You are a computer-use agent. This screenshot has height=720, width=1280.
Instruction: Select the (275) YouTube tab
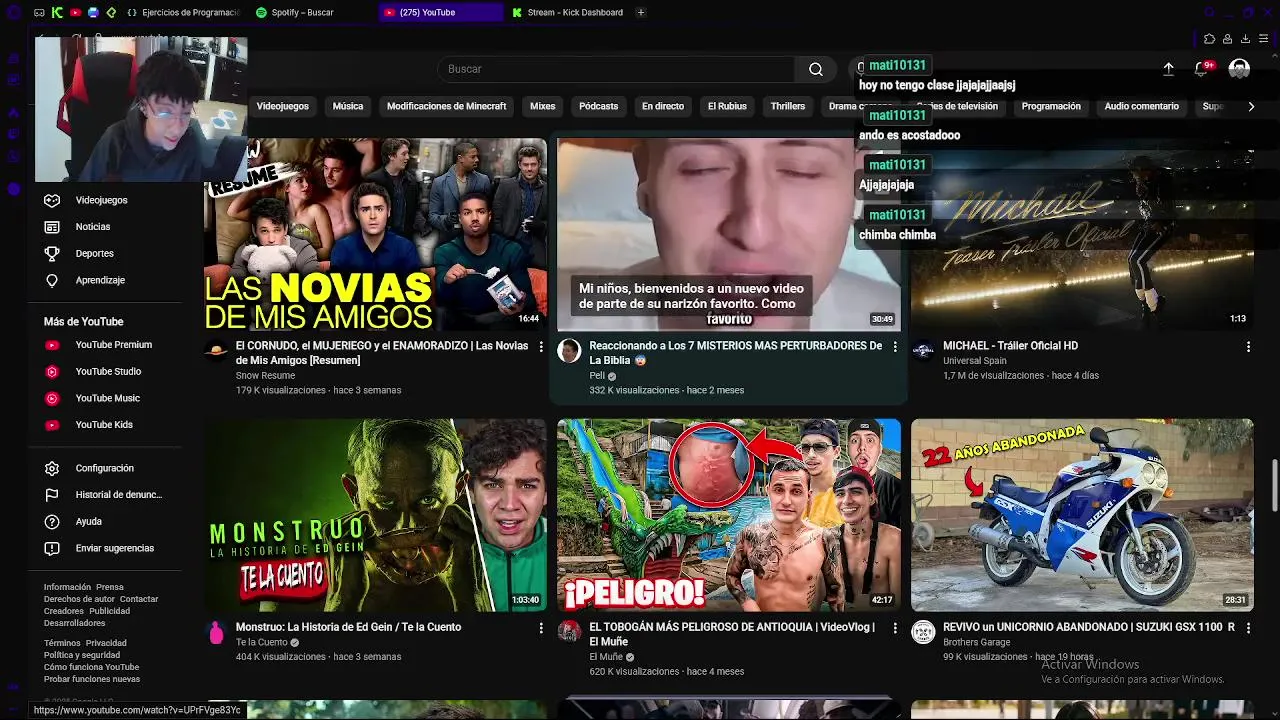[440, 12]
